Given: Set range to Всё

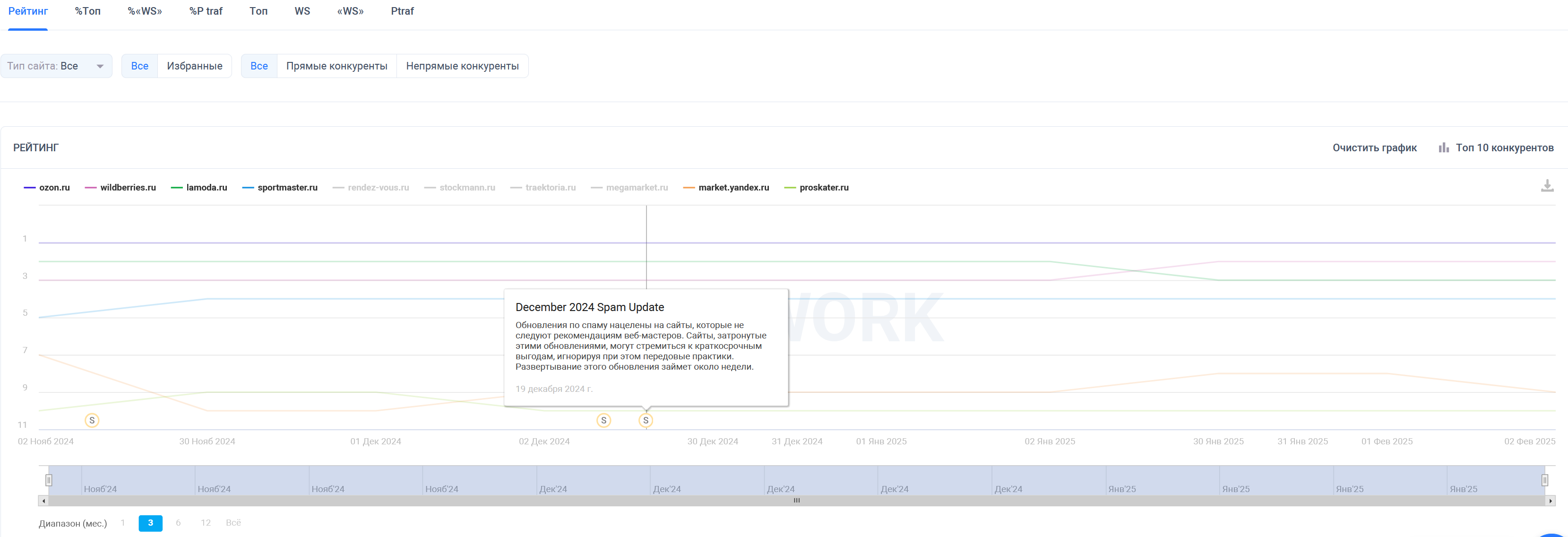Looking at the screenshot, I should 233,523.
